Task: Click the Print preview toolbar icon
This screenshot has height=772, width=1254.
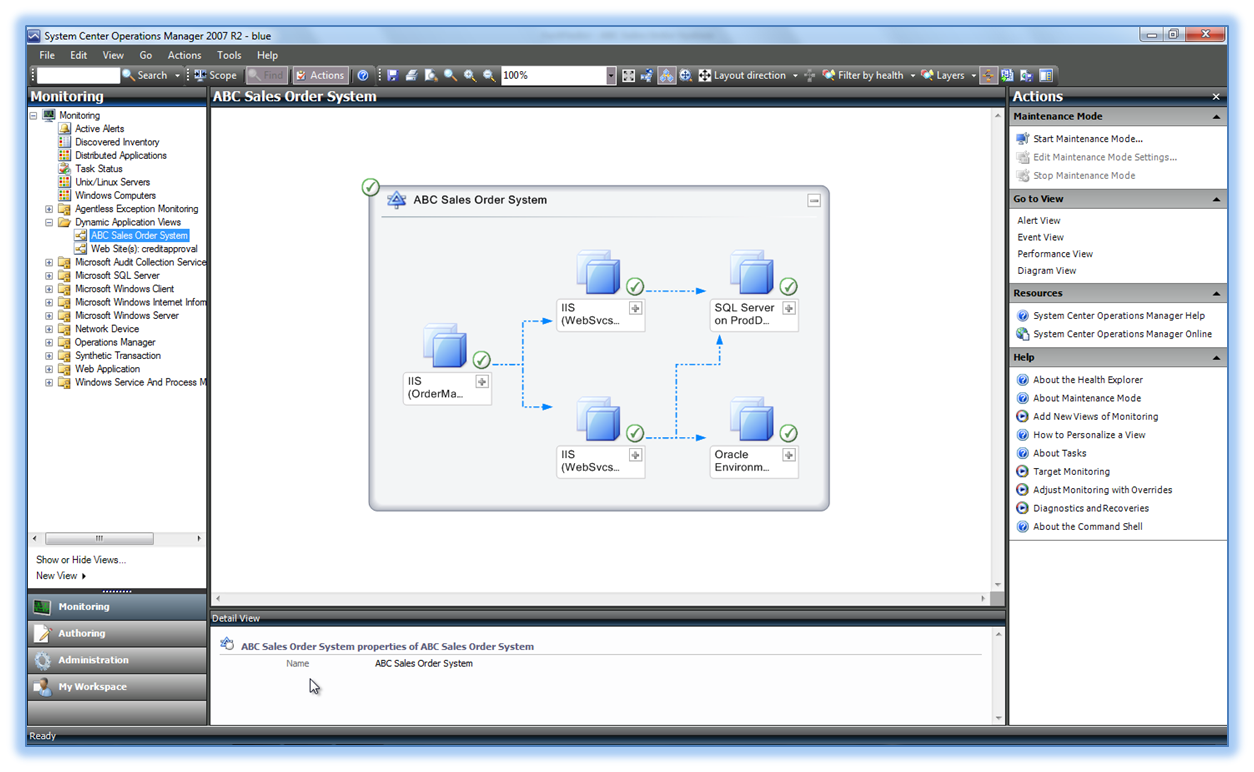Action: 431,75
